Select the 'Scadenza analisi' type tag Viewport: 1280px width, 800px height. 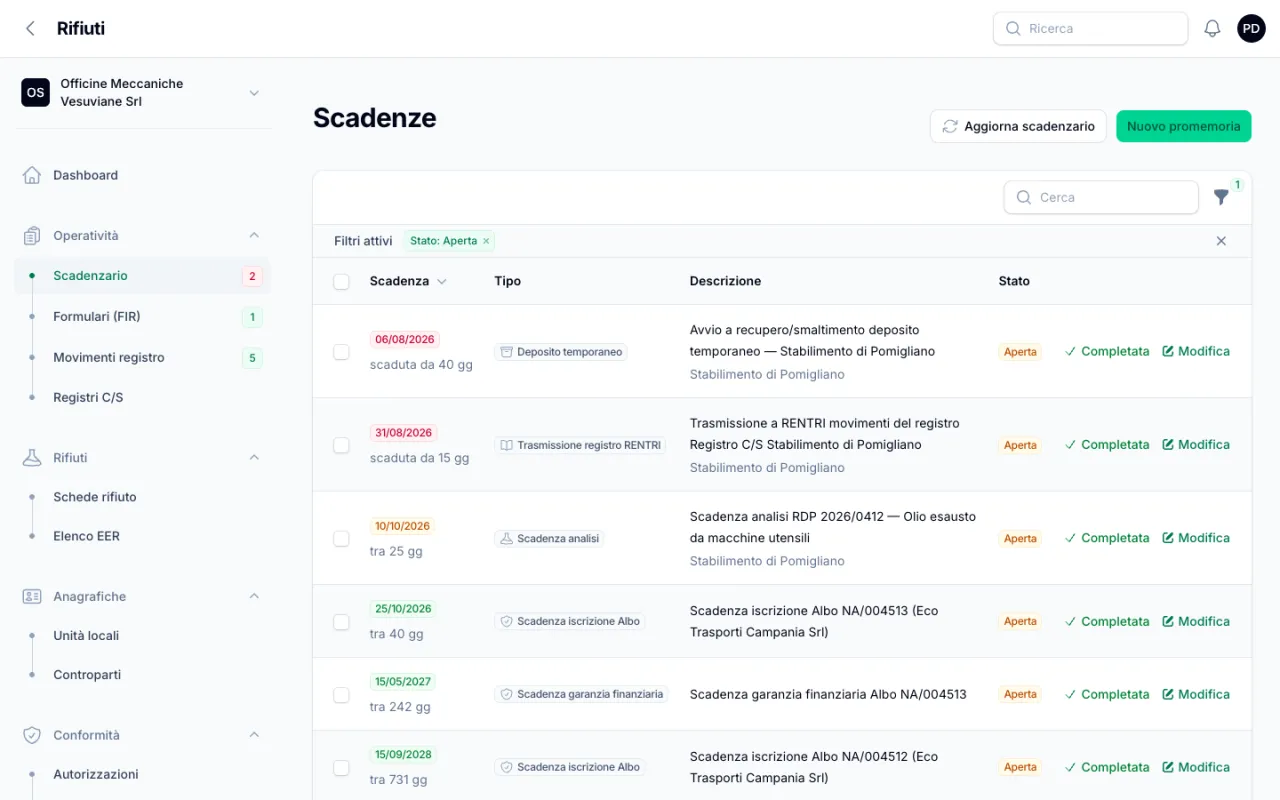tap(549, 538)
